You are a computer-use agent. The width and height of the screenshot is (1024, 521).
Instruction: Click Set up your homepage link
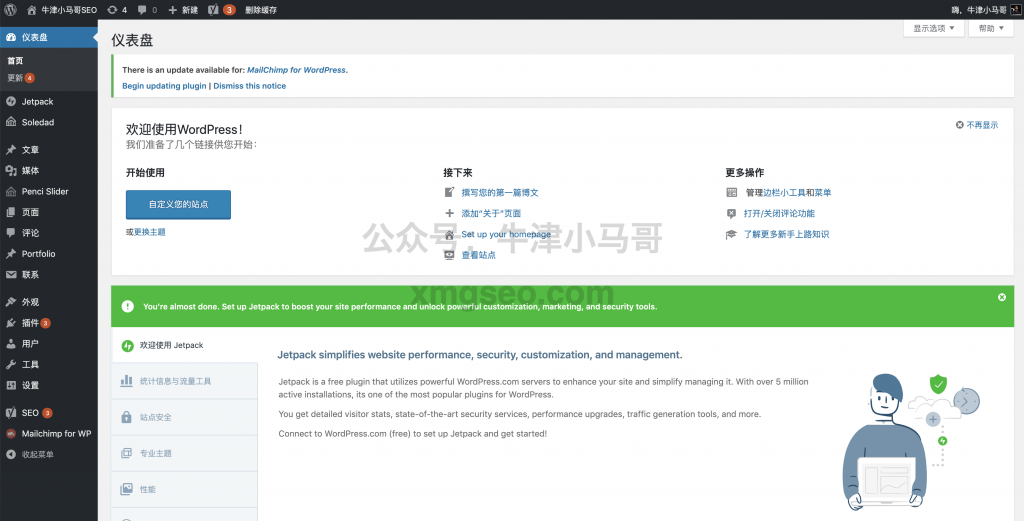506,234
